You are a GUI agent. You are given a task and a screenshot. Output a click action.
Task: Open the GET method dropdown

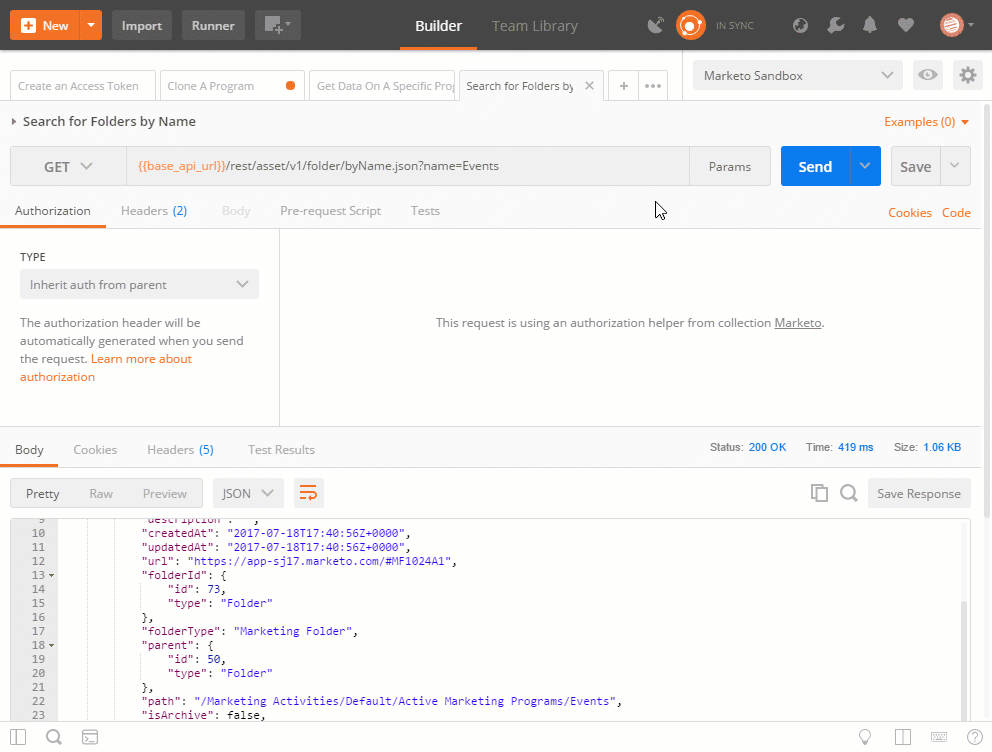pos(67,165)
